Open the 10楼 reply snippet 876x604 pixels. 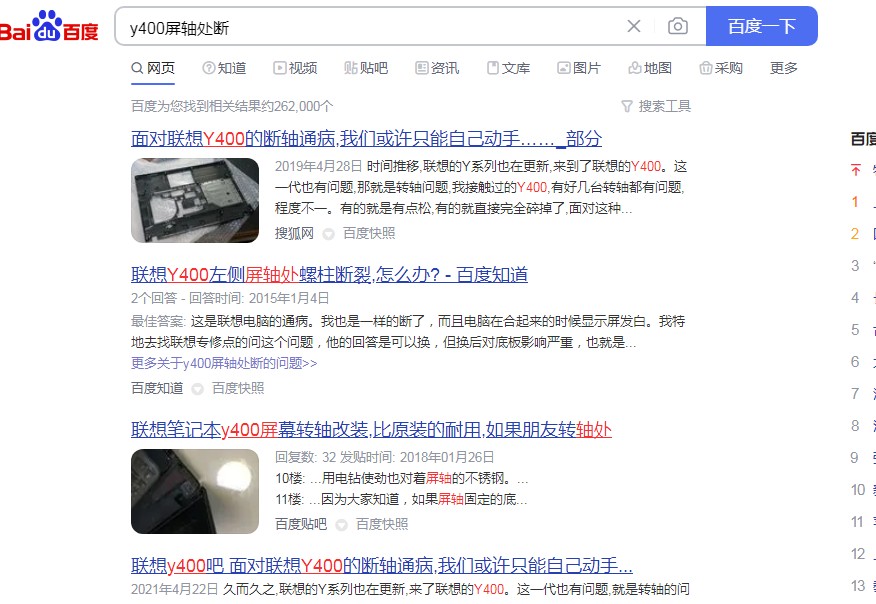coord(402,478)
